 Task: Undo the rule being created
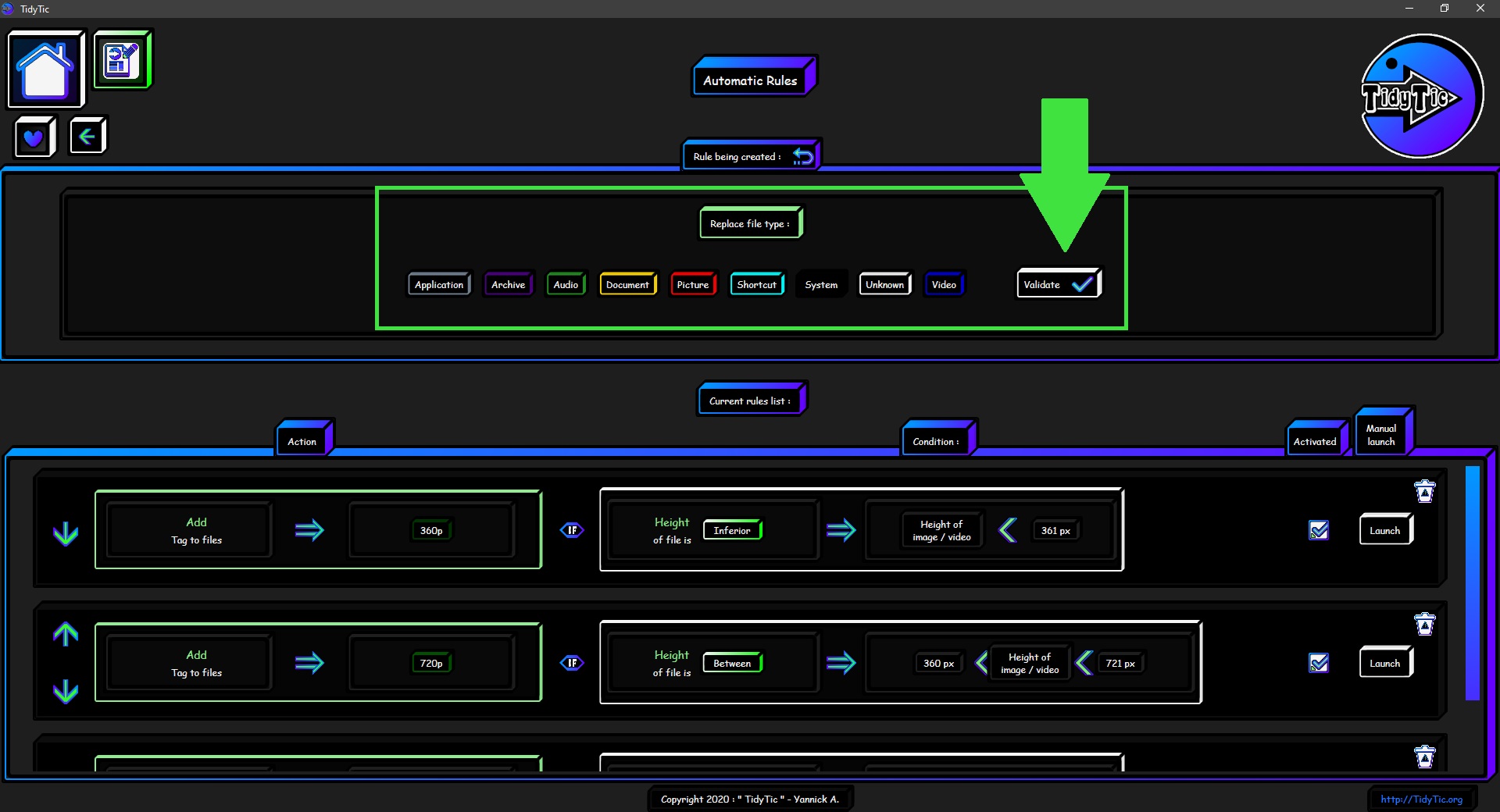[803, 156]
